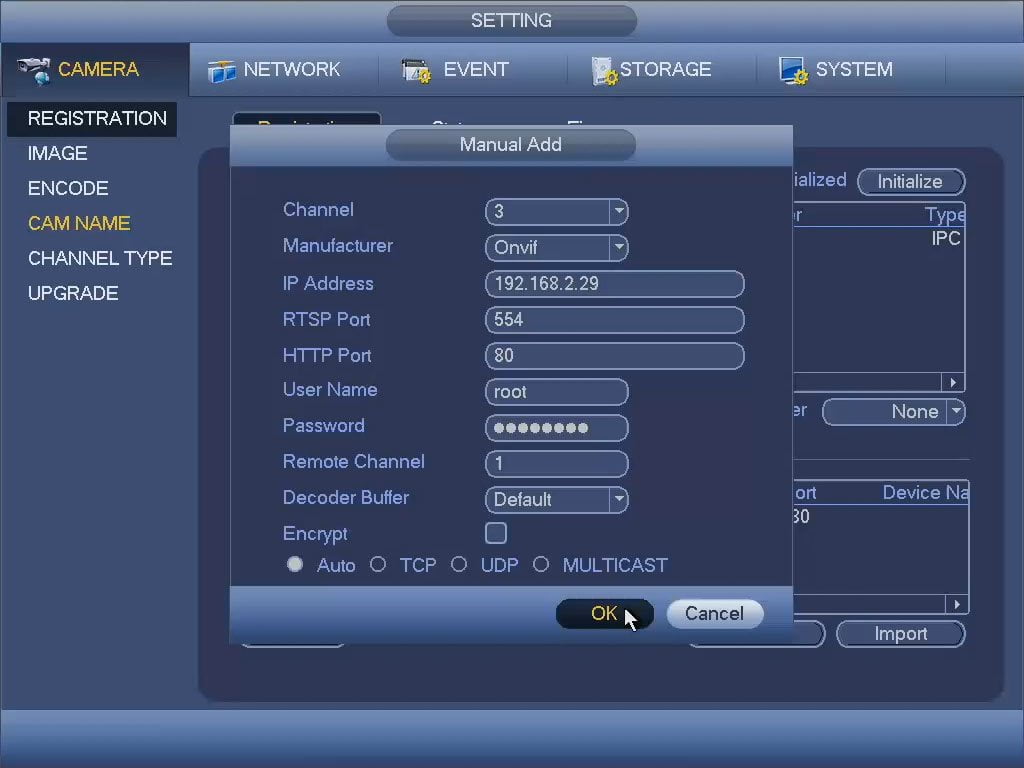The height and width of the screenshot is (768, 1024).
Task: Click the Initialize button
Action: (910, 182)
